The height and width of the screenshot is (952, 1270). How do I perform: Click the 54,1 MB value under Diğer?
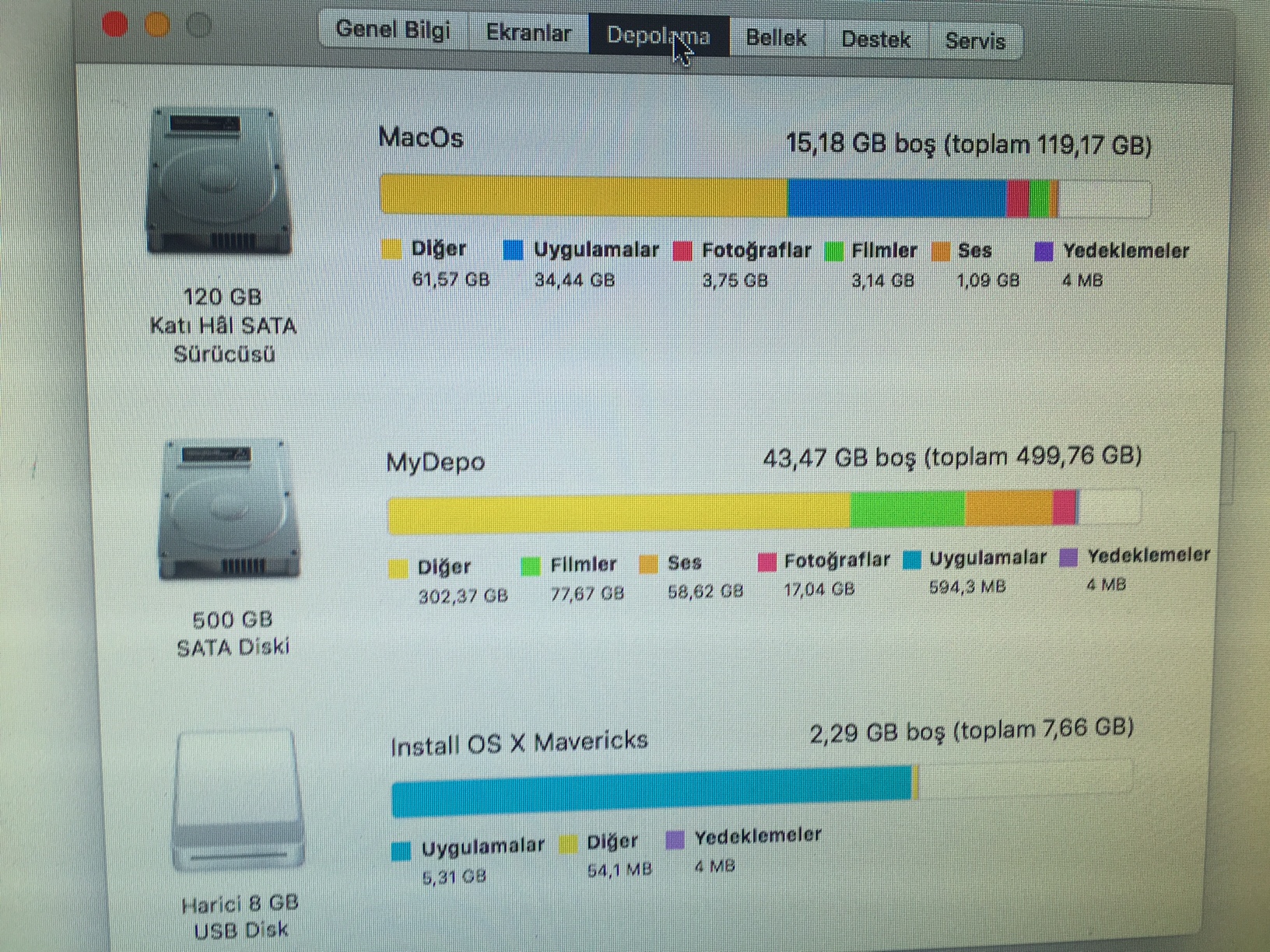coord(619,870)
